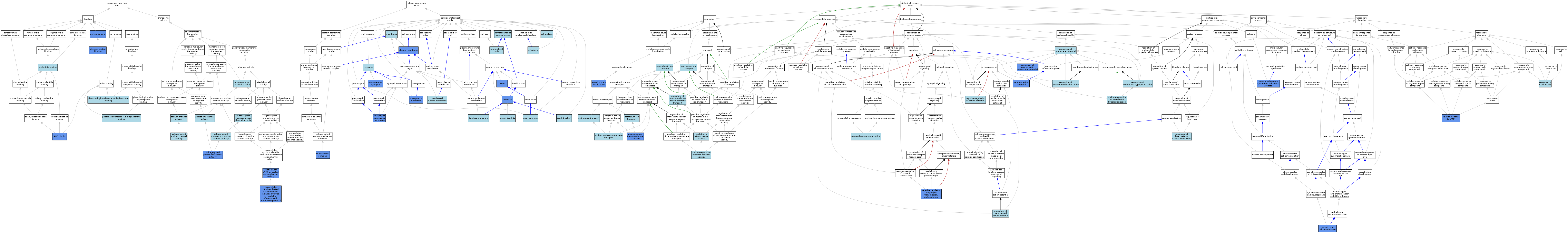This screenshot has height=233, width=1568.
Task: Select the 'cell periphery' node
Action: [408, 34]
